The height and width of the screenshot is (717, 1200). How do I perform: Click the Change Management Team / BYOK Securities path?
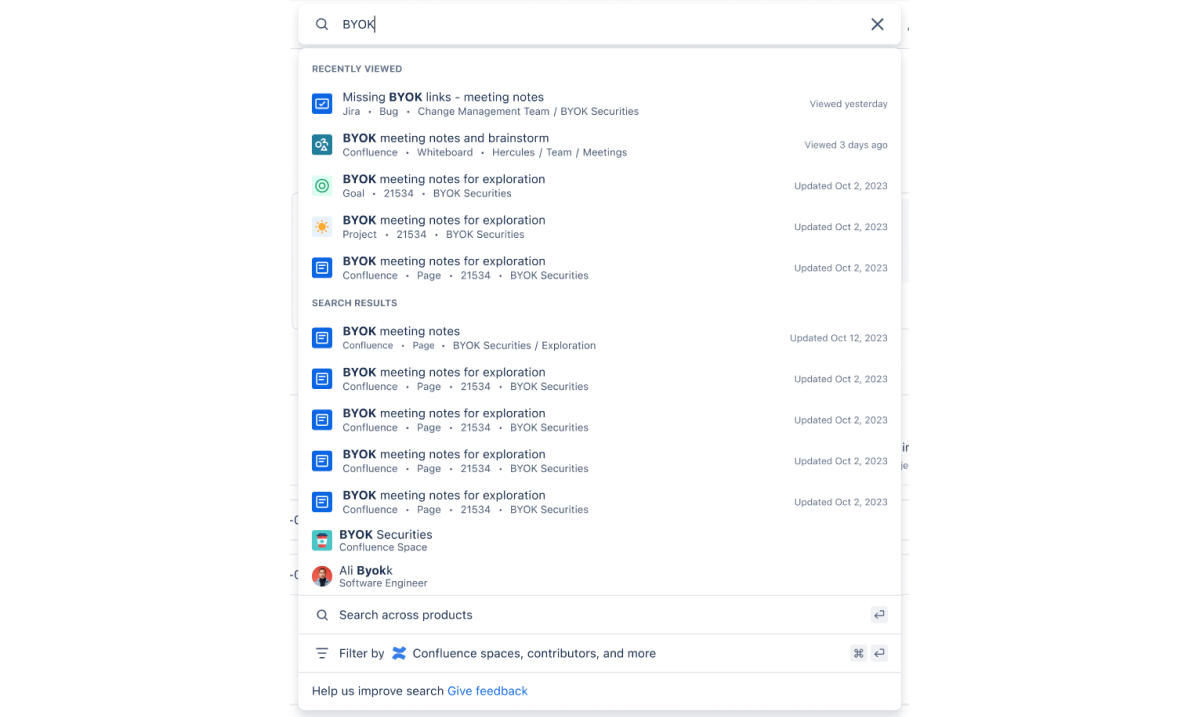[528, 111]
